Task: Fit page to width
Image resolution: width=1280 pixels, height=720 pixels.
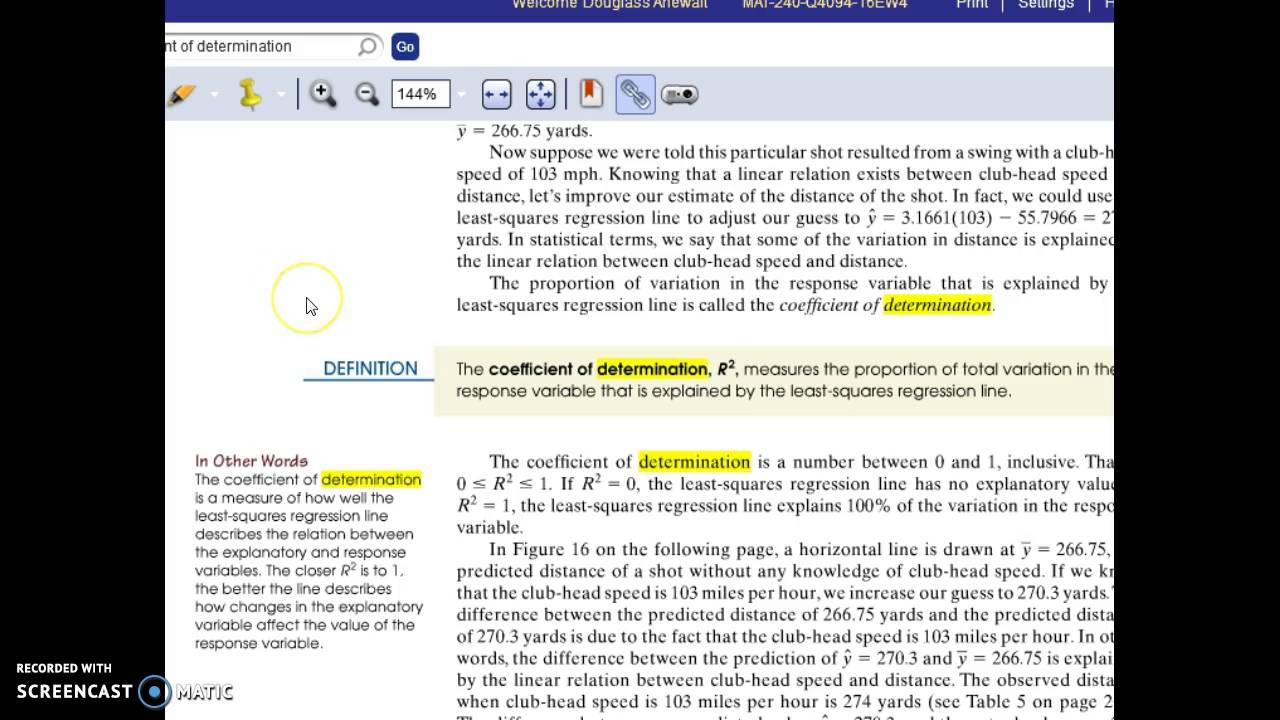Action: click(497, 94)
